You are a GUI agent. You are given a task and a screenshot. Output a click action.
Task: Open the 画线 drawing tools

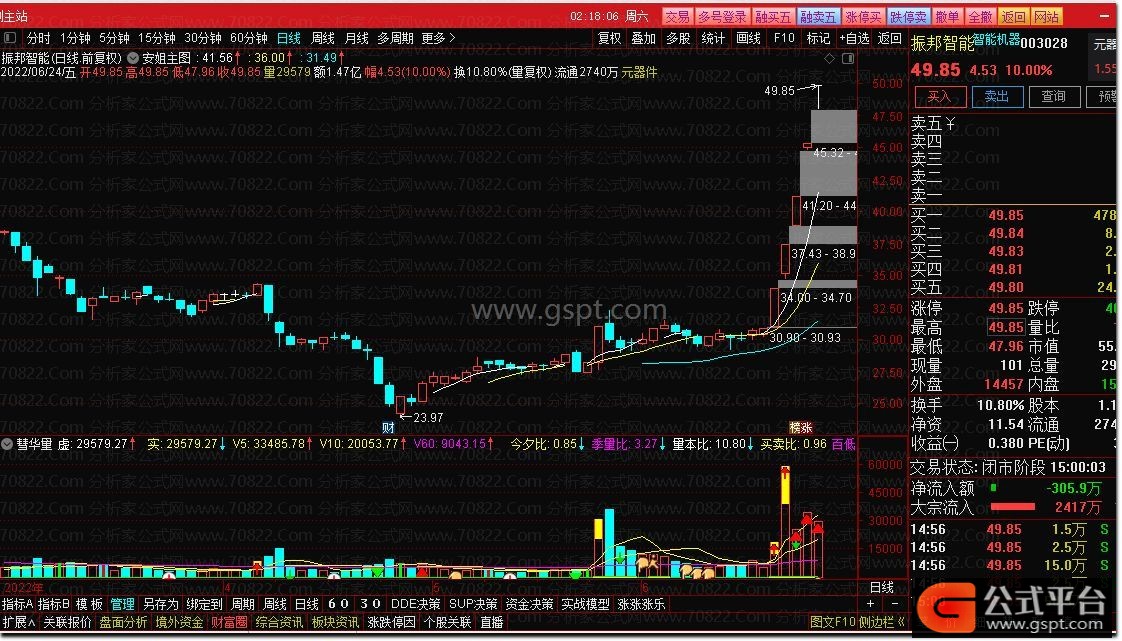[748, 38]
